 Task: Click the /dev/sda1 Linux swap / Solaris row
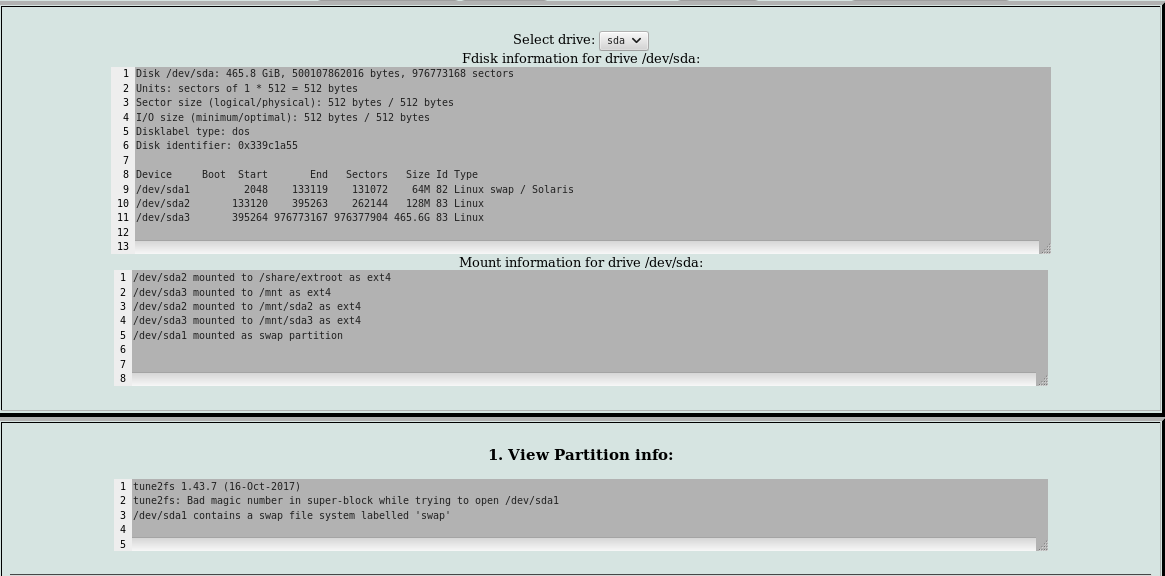coord(354,190)
